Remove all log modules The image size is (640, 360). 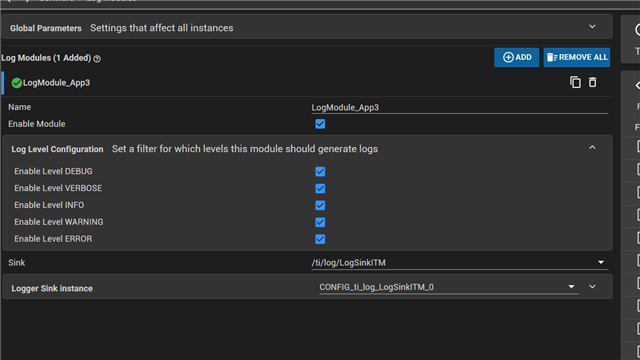tap(576, 57)
